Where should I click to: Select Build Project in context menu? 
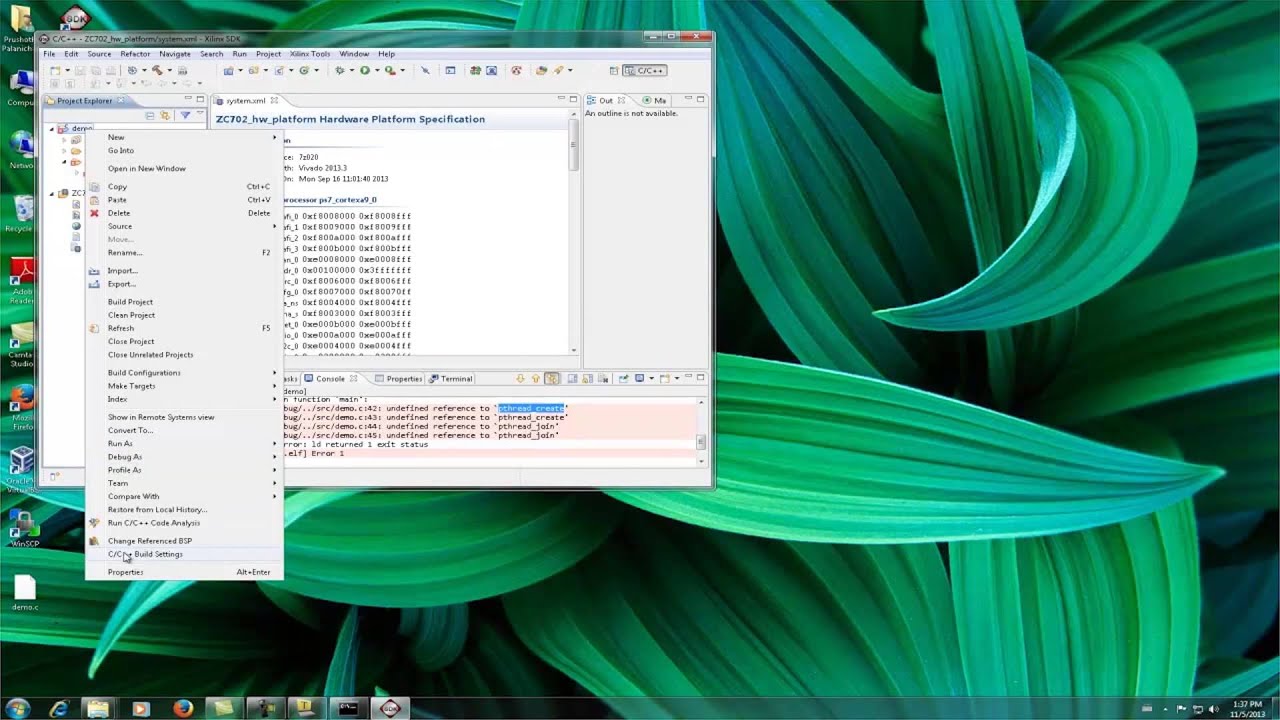point(184,302)
